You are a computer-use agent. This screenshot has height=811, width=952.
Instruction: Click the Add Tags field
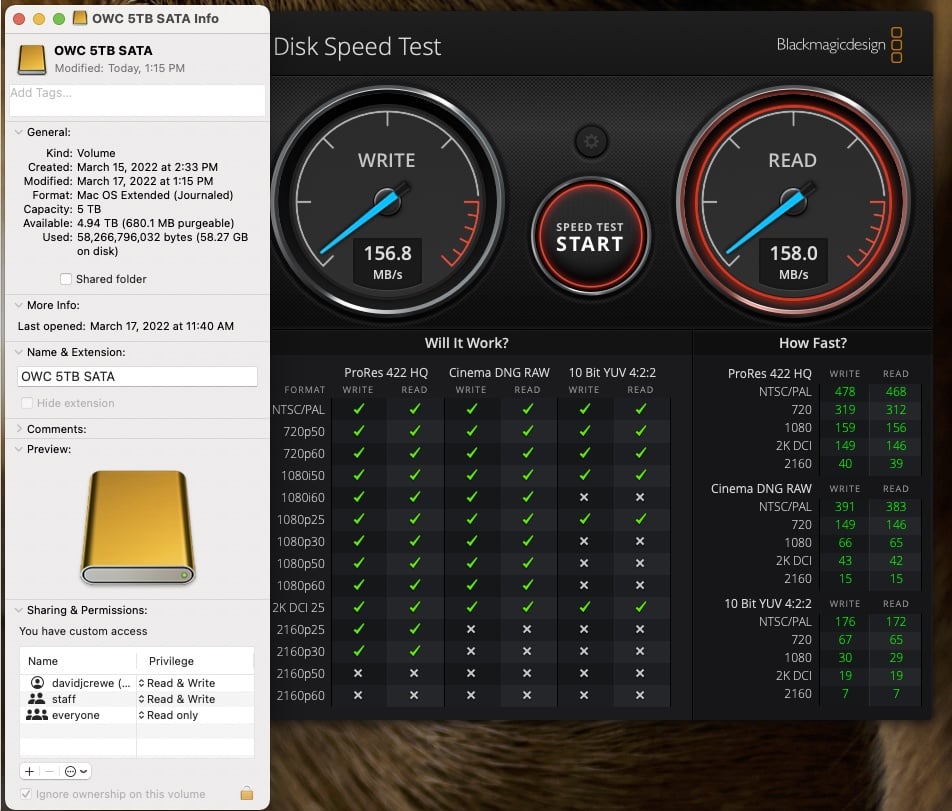pos(137,100)
